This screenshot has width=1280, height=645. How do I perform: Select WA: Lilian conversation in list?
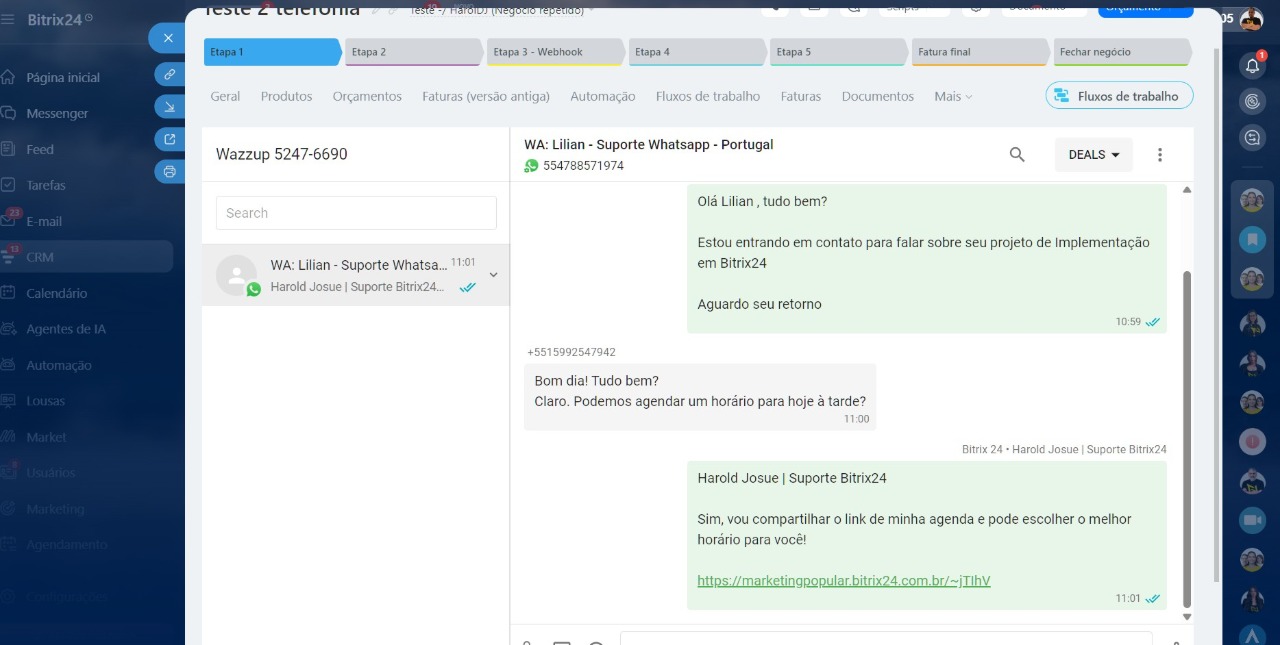tap(356, 275)
